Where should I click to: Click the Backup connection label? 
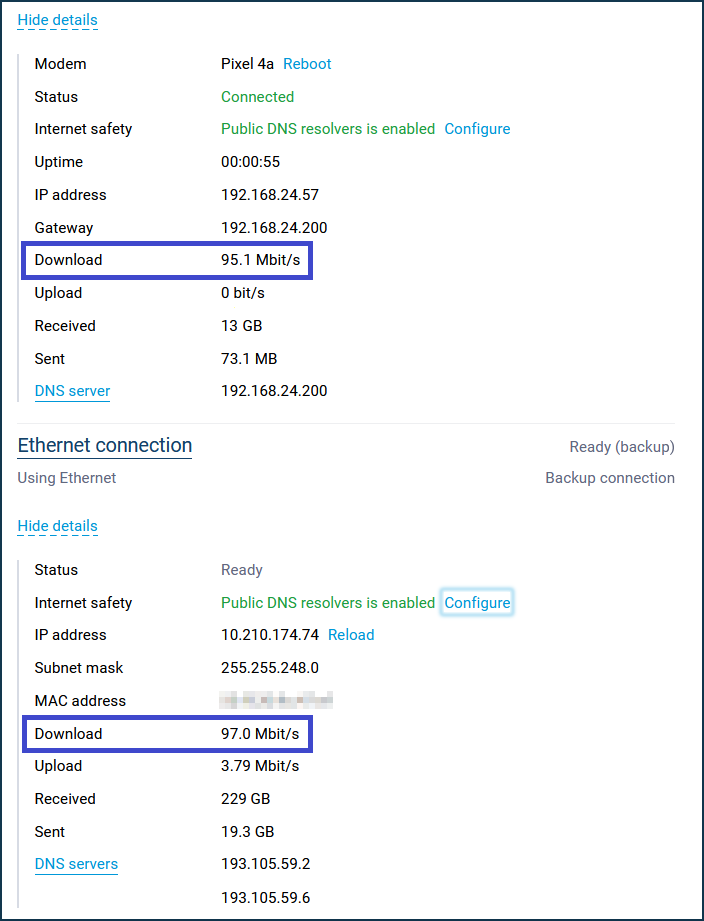click(610, 478)
